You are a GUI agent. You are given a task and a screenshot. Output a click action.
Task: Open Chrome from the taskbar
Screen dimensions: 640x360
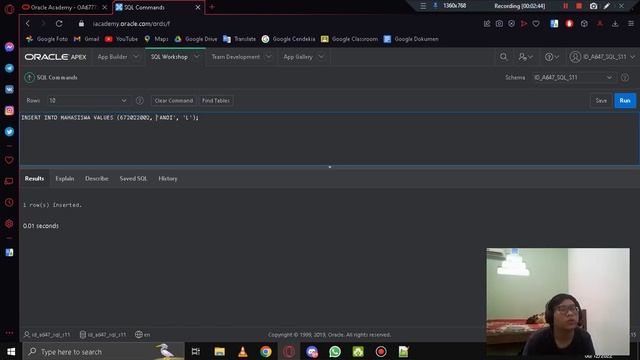(x=266, y=351)
